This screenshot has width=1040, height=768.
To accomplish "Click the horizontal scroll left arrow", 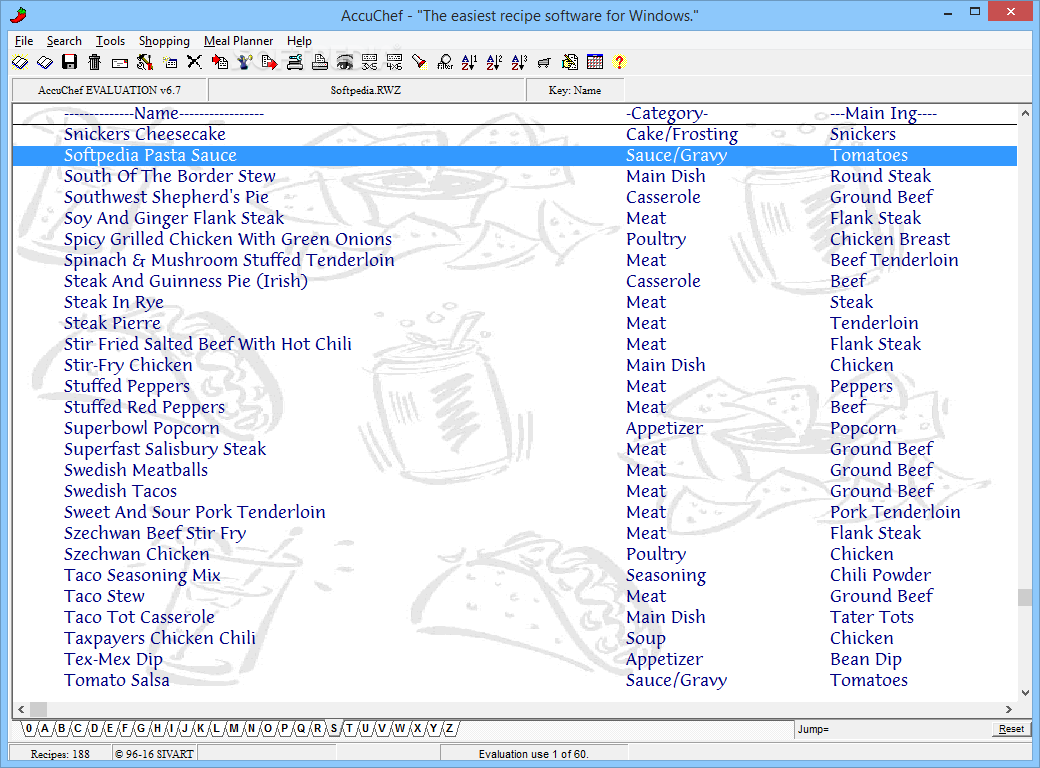I will [x=21, y=709].
